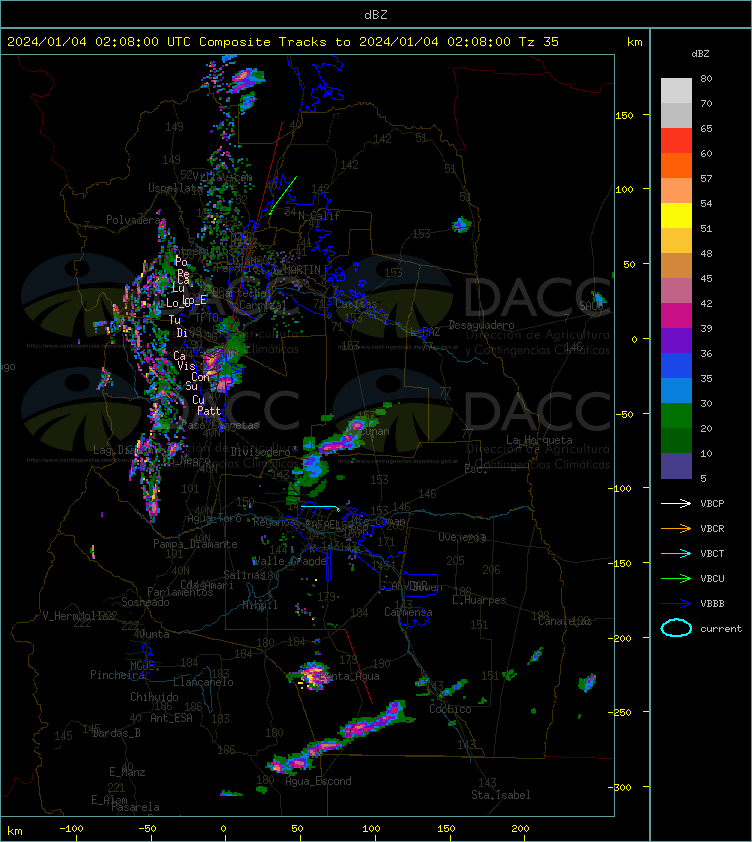Image resolution: width=752 pixels, height=842 pixels.
Task: Click the 'km' label at the bottom-left corner
Action: pos(15,831)
